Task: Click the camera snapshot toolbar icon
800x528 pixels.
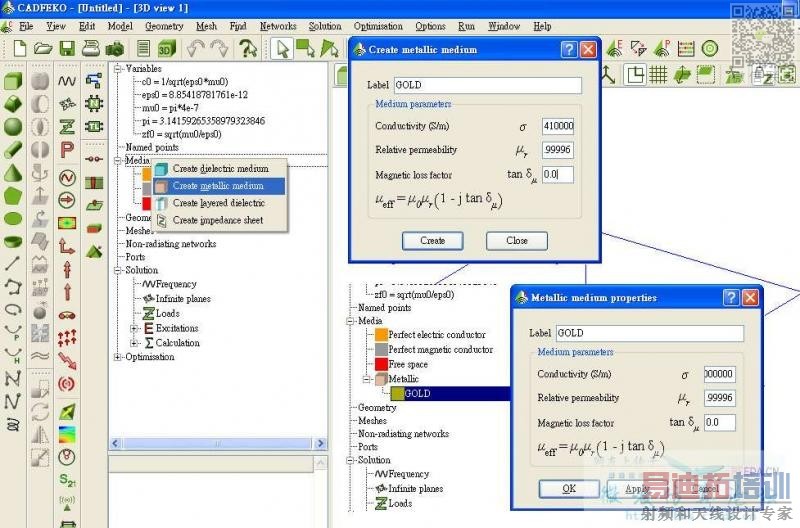Action: (x=115, y=49)
